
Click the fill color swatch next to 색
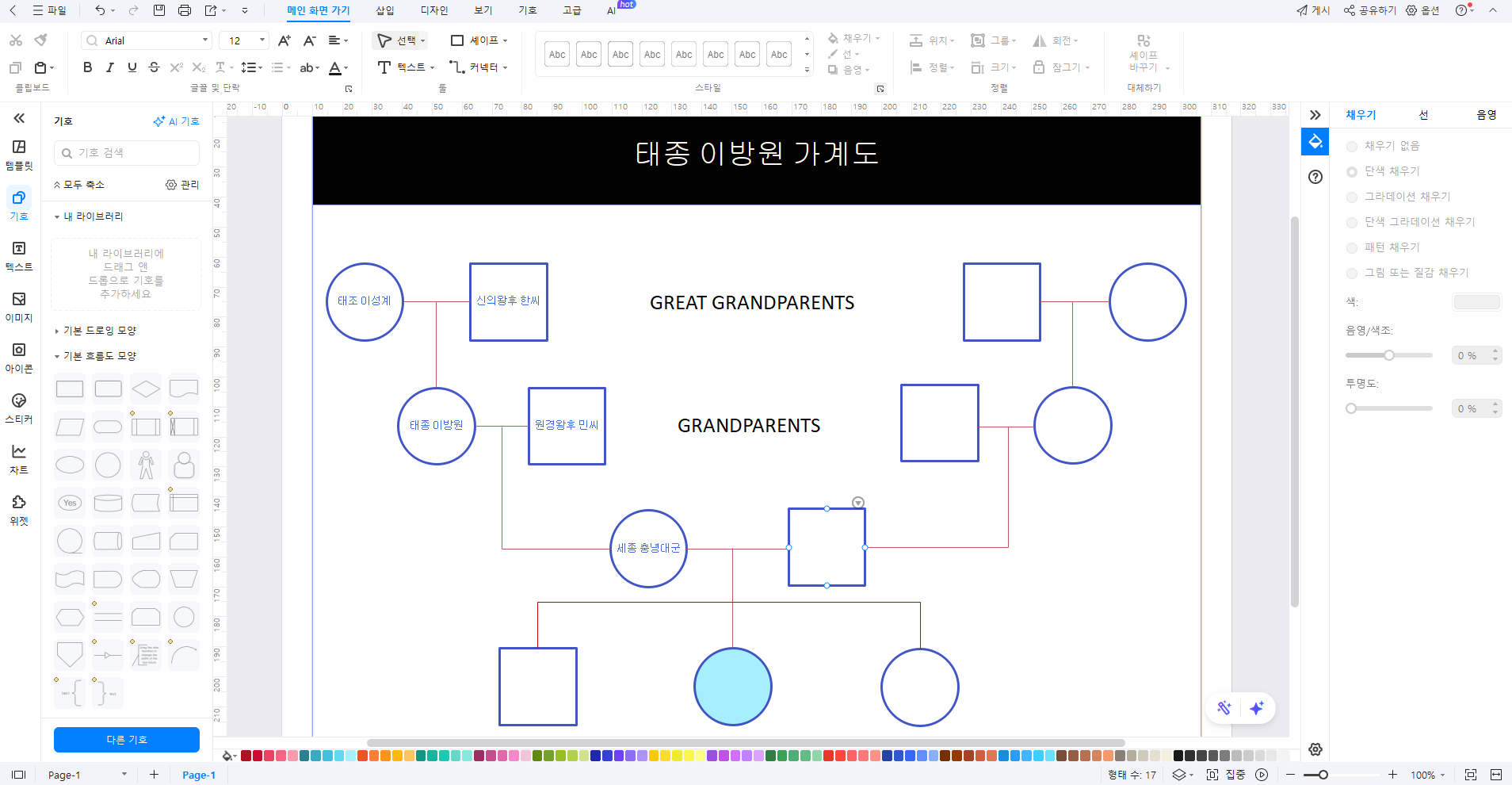[x=1476, y=302]
